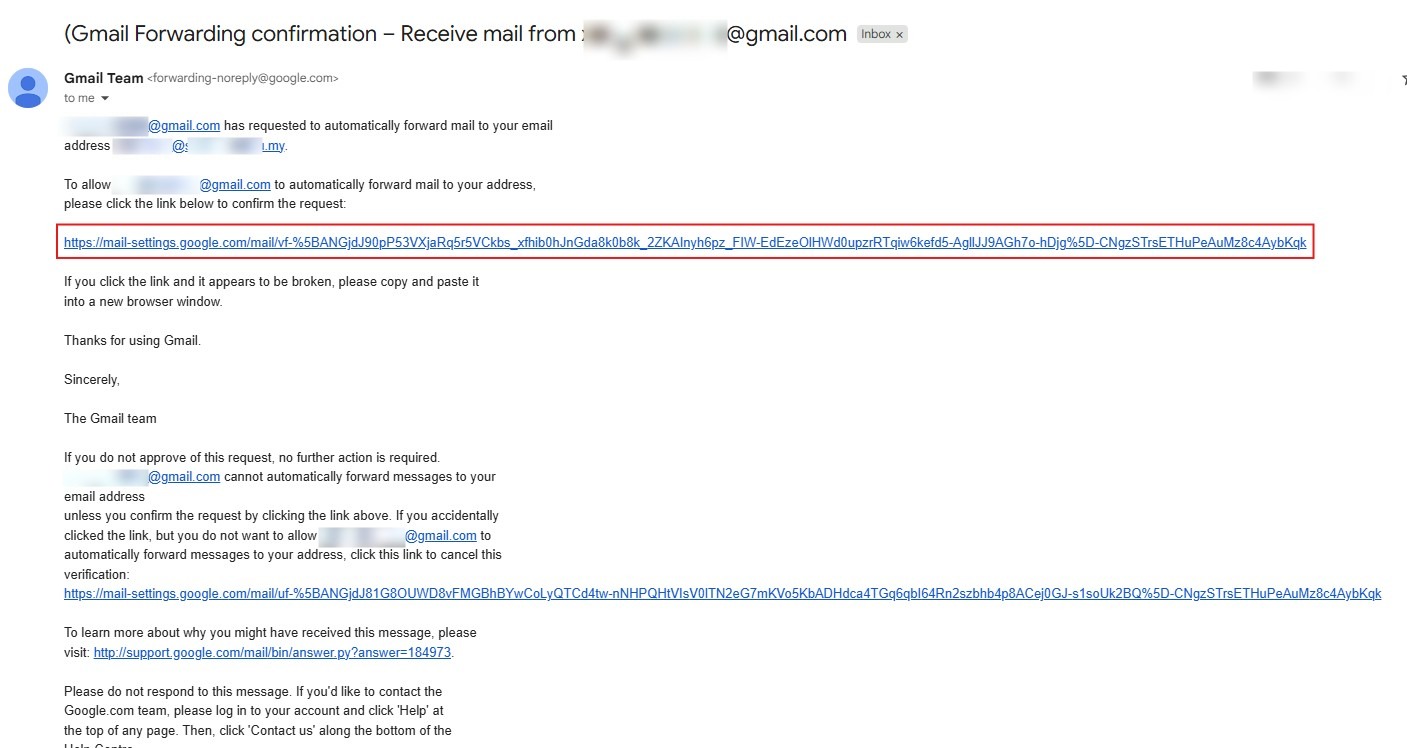The image size is (1407, 748).
Task: Click the forwarding-noreply@google.com sender address
Action: pos(243,78)
